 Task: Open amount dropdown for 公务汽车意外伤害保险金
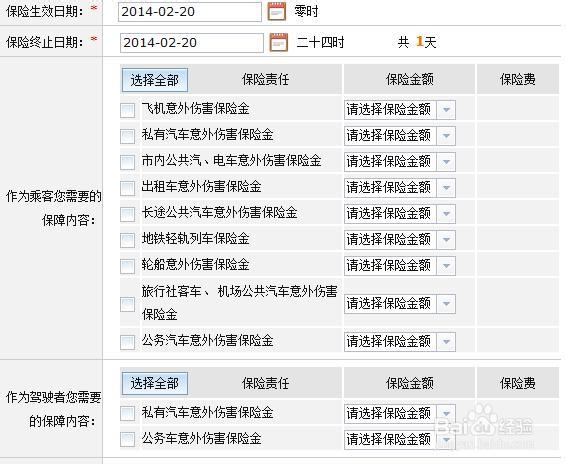(400, 342)
